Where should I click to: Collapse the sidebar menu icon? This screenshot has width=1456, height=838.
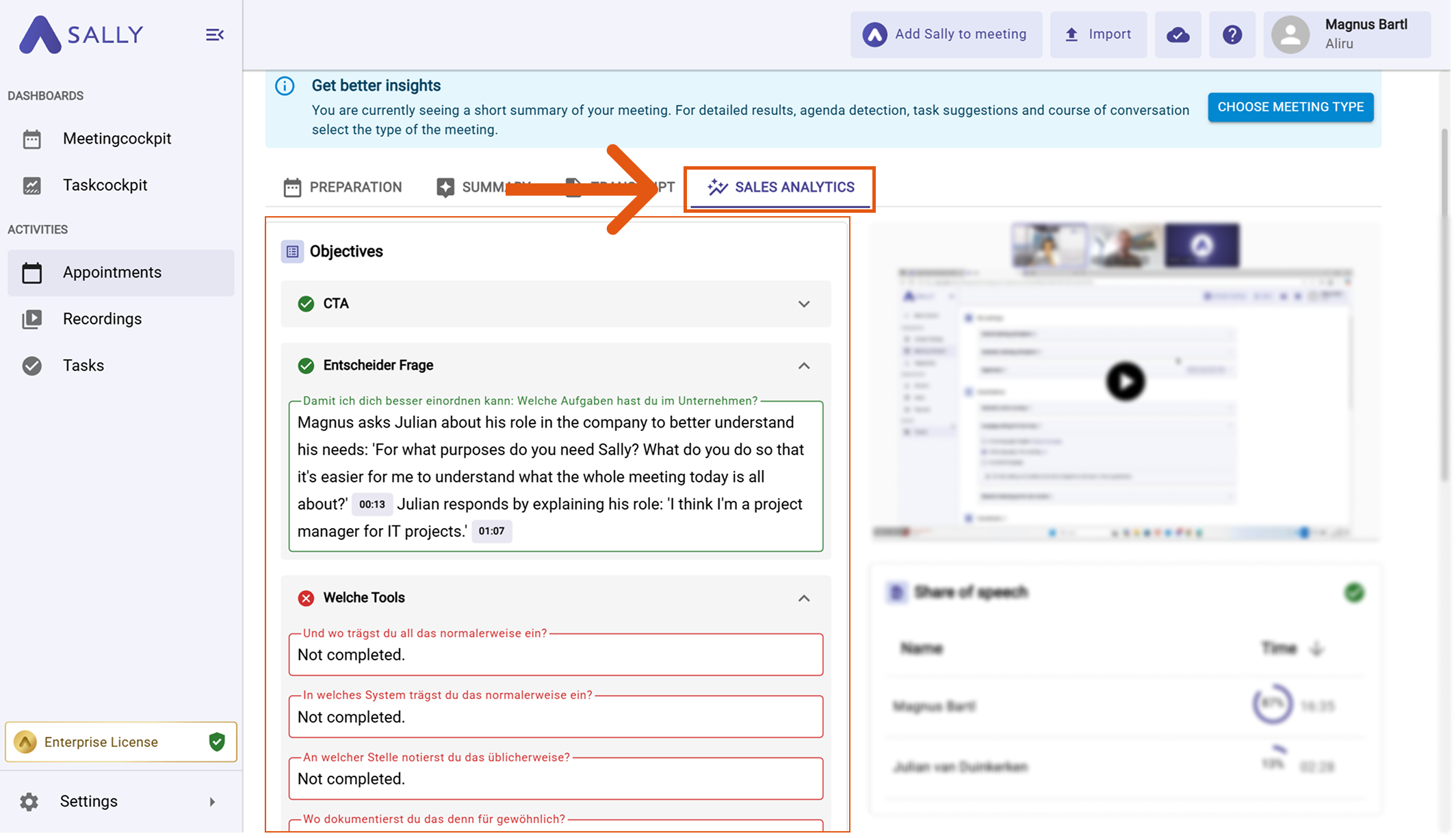pyautogui.click(x=215, y=34)
